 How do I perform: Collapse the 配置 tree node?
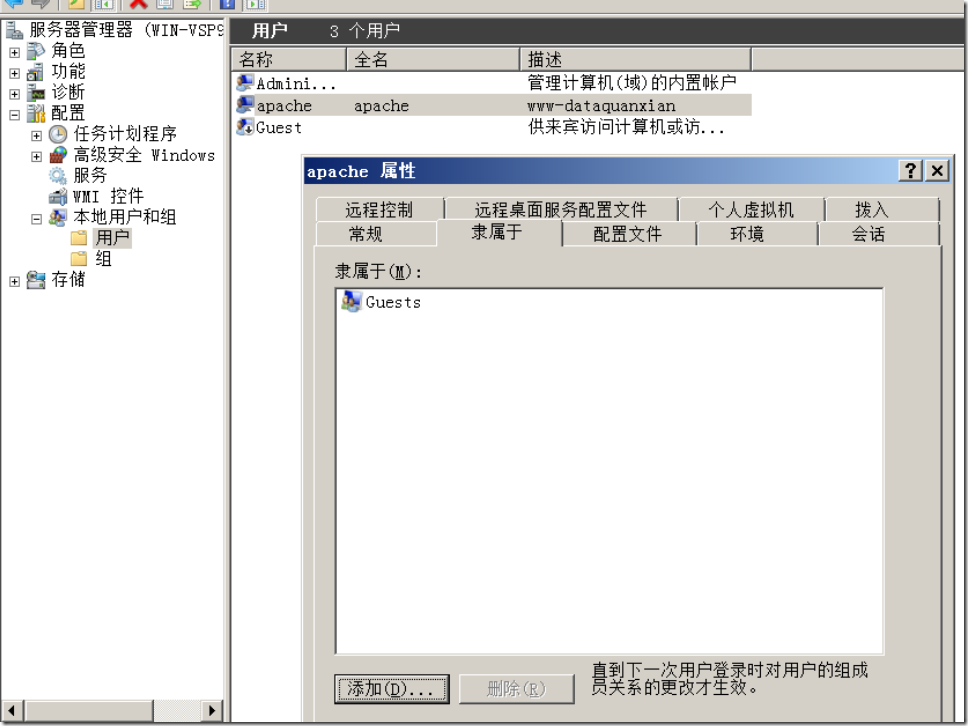15,115
